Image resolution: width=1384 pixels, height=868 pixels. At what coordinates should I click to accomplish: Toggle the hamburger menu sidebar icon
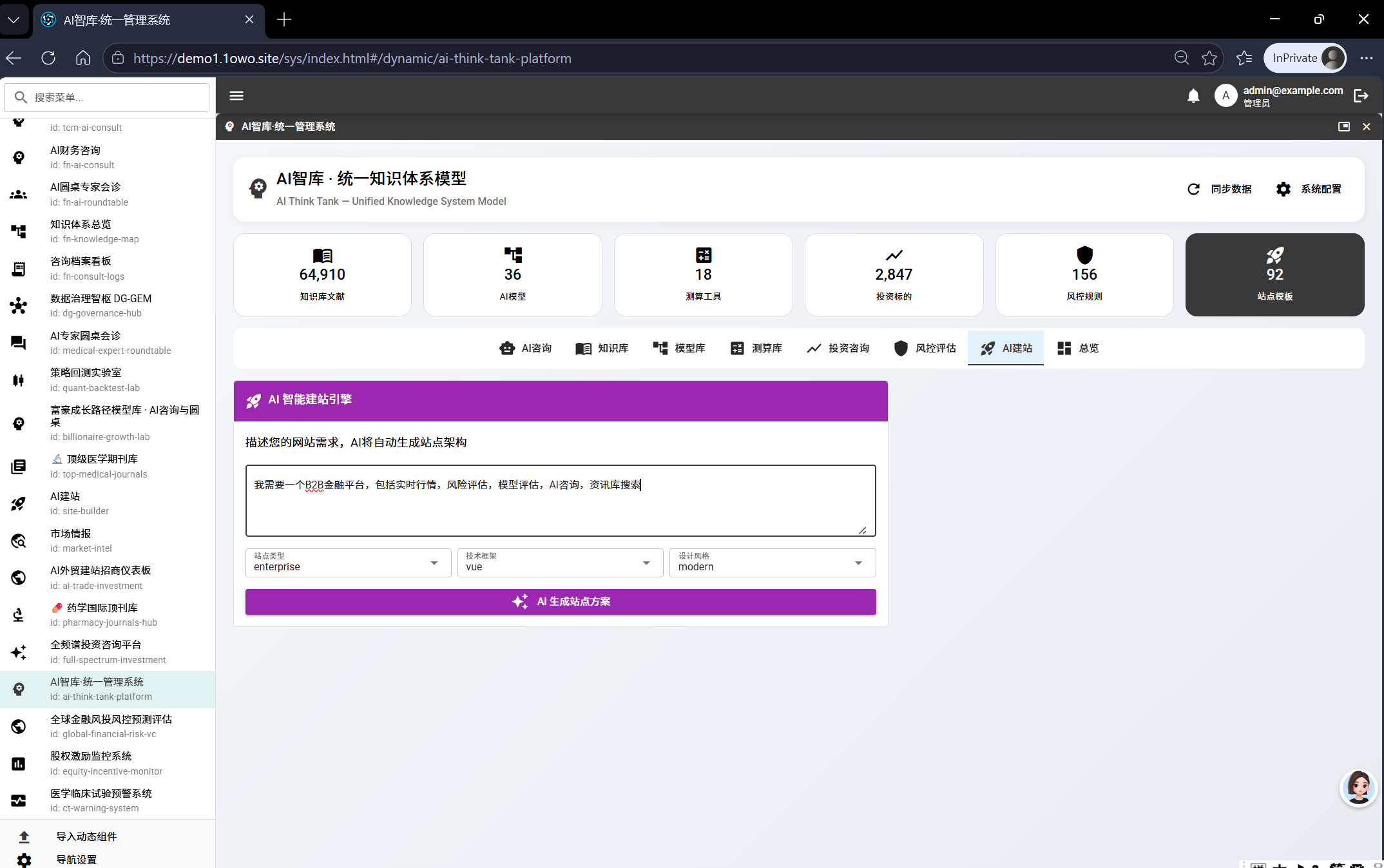[236, 96]
